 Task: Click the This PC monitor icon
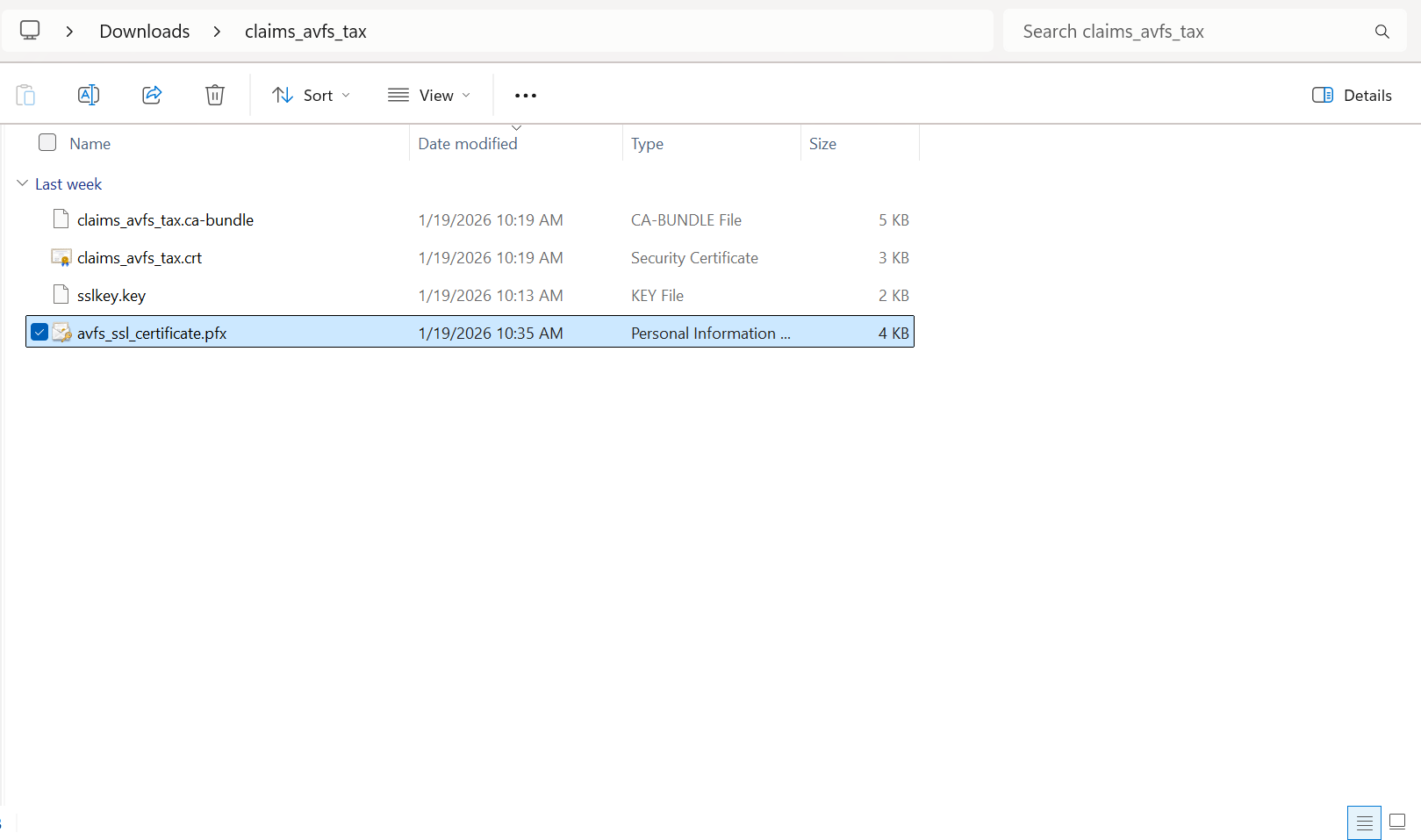[x=30, y=31]
